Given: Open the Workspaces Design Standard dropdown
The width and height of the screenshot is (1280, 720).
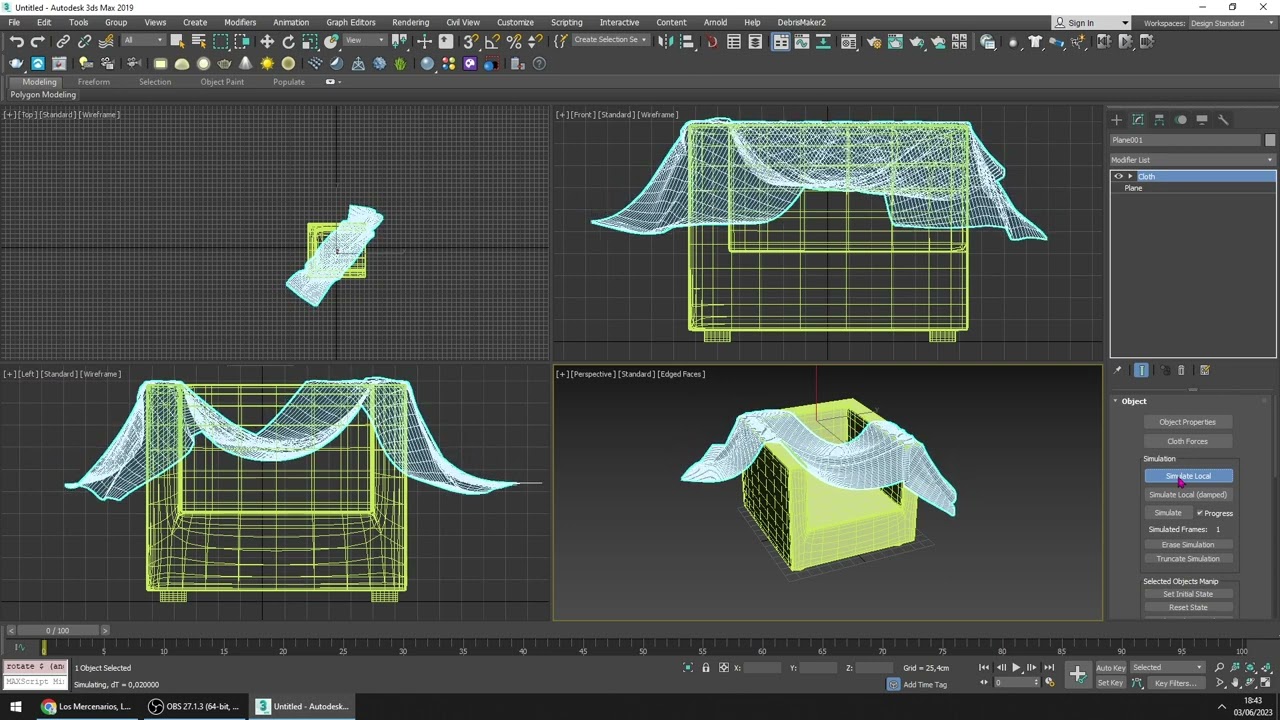Looking at the screenshot, I should (x=1232, y=23).
